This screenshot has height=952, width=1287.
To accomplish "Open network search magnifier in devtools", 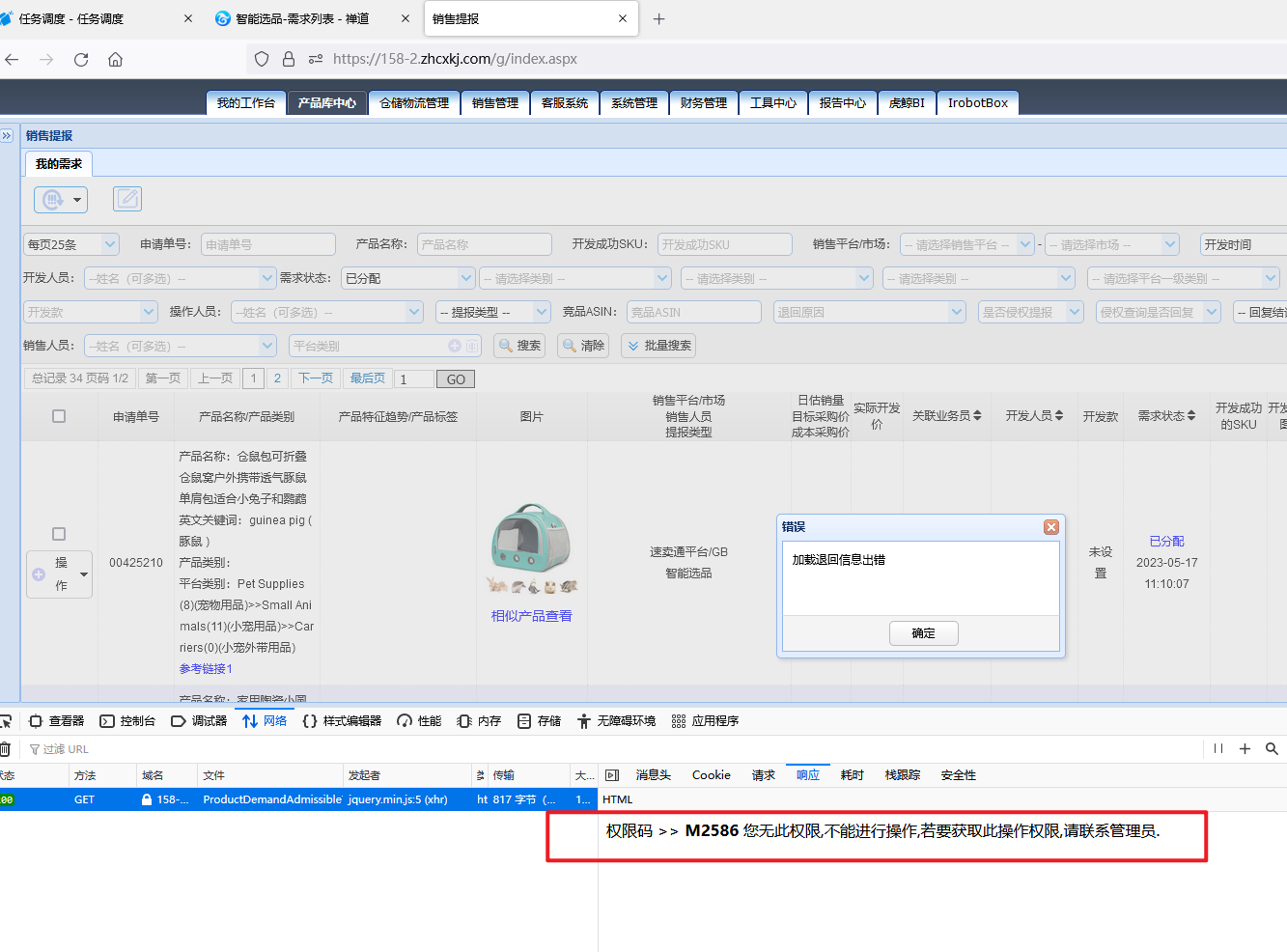I will [x=1272, y=748].
